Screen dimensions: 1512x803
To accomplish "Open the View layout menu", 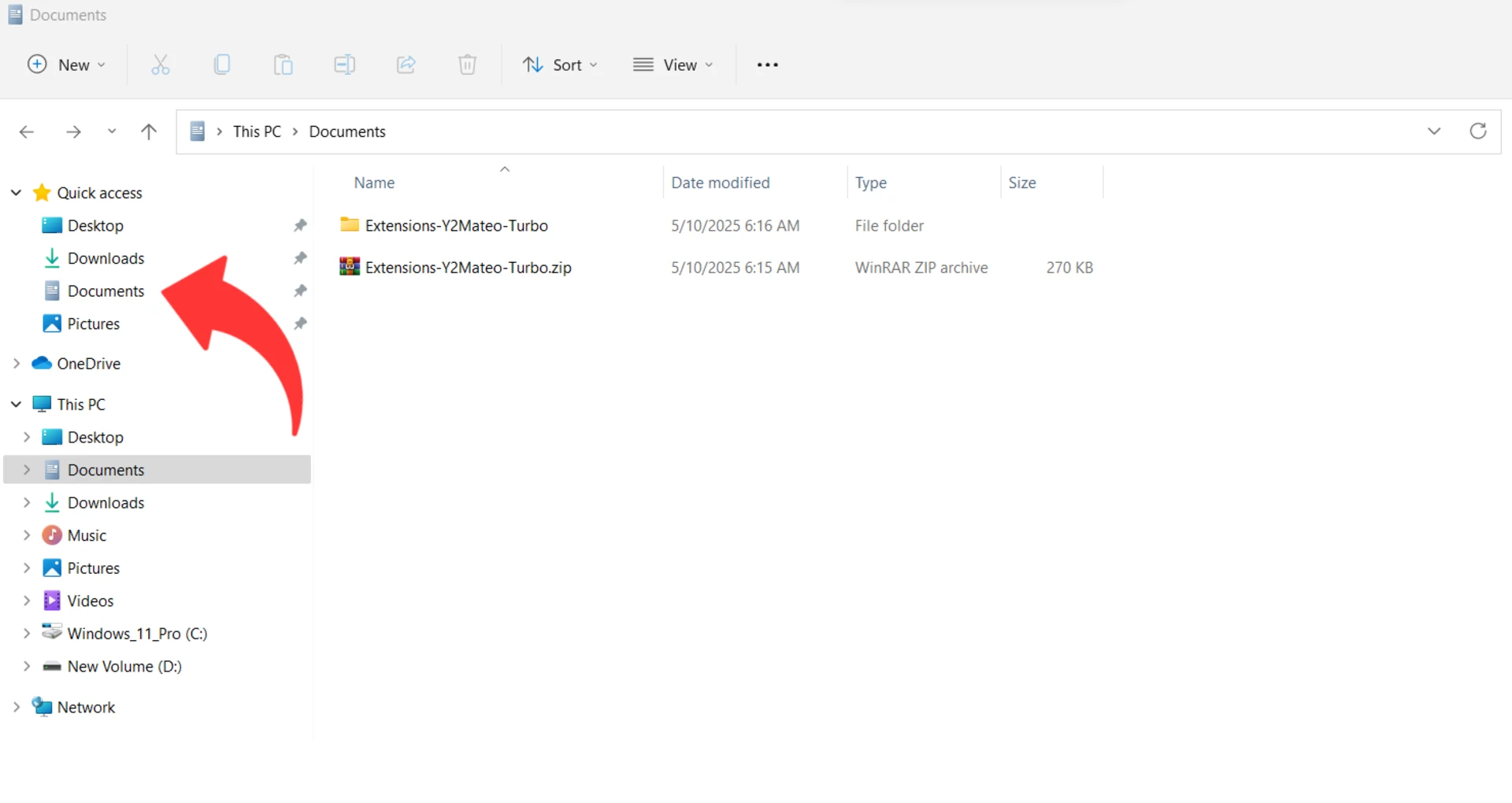I will click(x=673, y=65).
